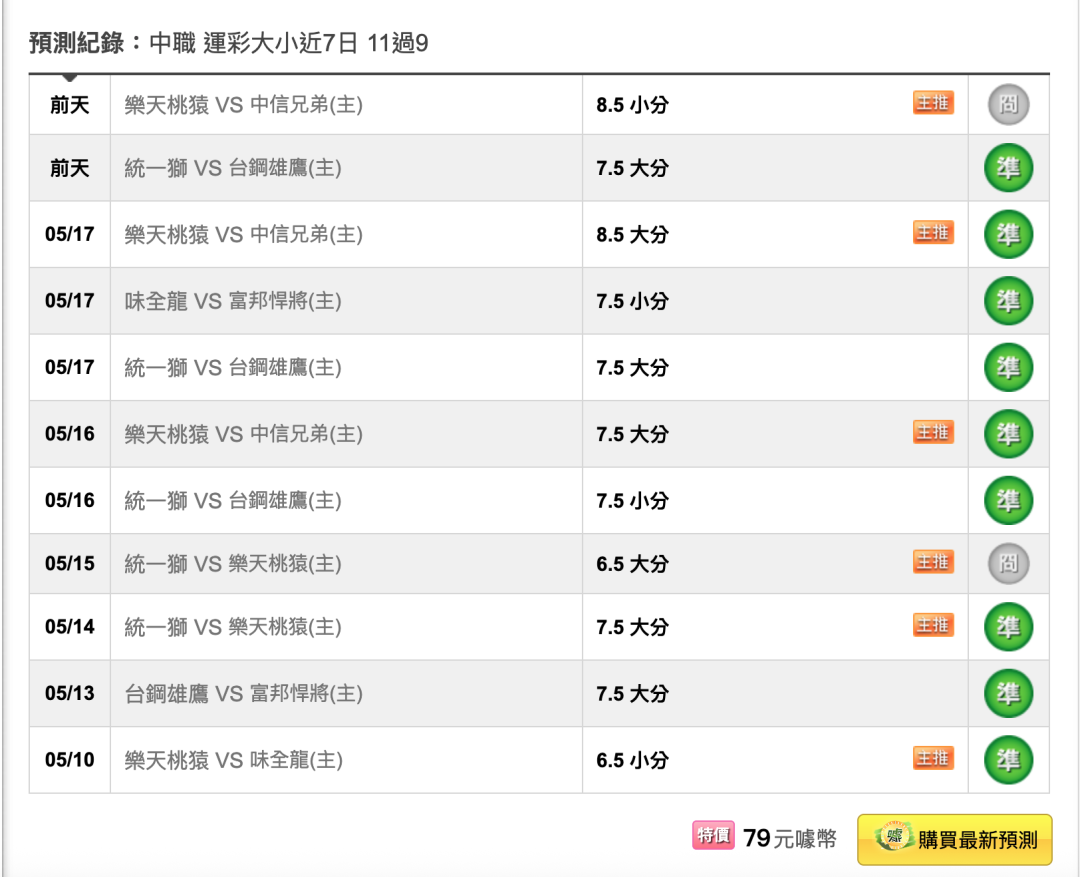
Task: Click the grey status icon in the 05/15 row
Action: (x=1008, y=564)
